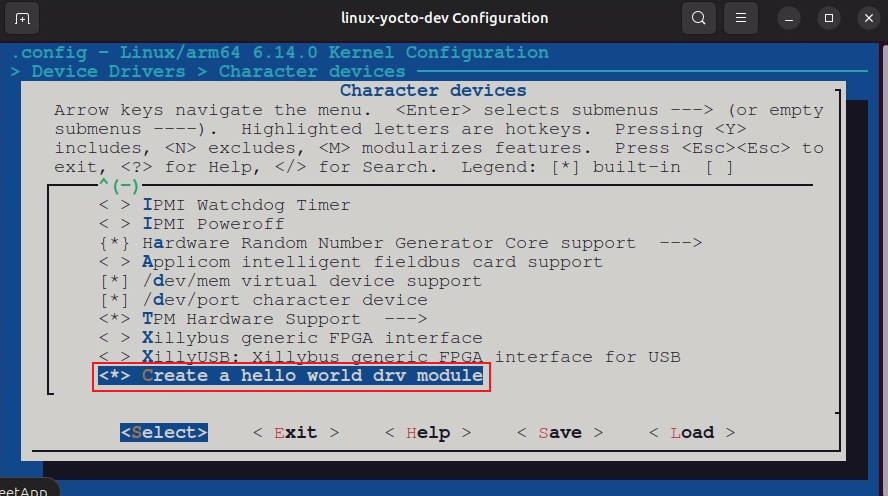
Task: Click the Select button
Action: tap(164, 433)
